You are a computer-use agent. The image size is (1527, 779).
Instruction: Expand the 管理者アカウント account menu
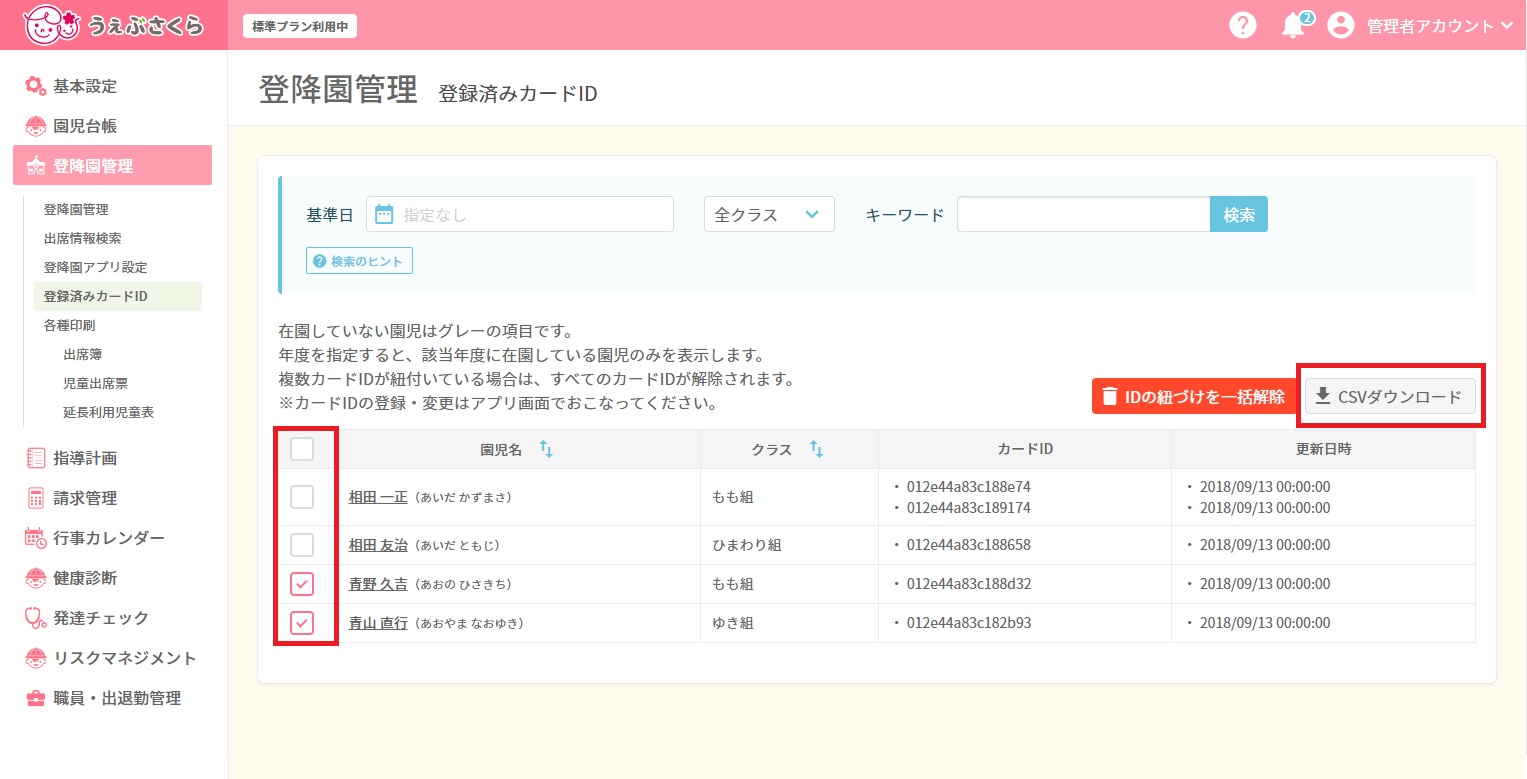point(1441,27)
